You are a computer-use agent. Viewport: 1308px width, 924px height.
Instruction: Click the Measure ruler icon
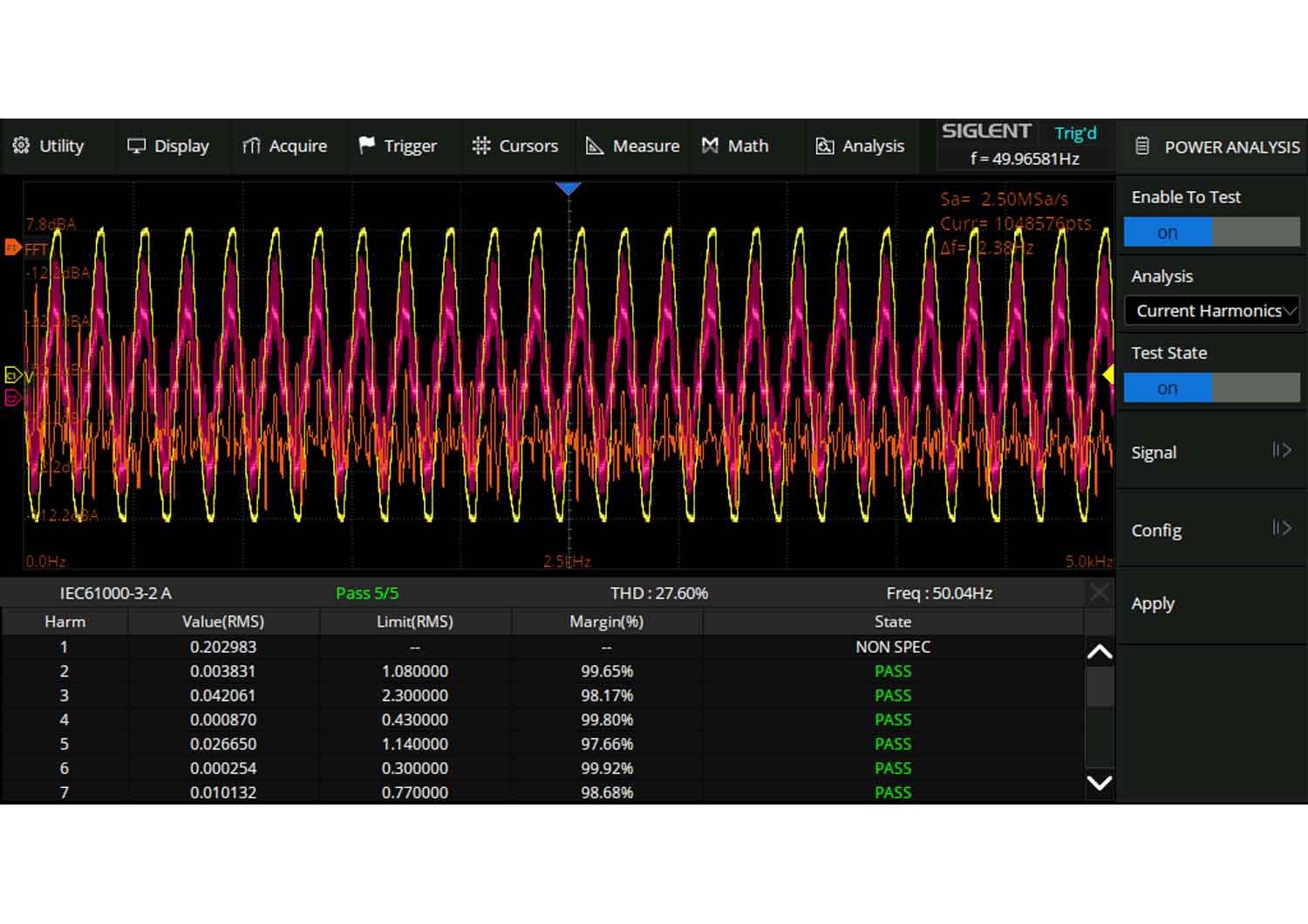595,146
